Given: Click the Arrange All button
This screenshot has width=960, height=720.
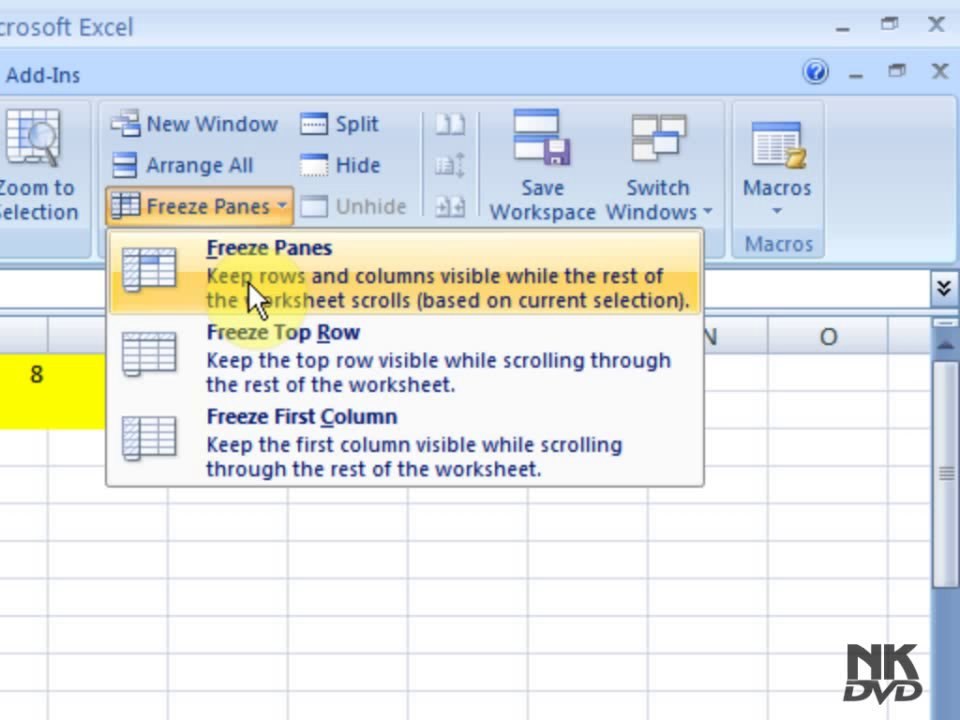Looking at the screenshot, I should coord(182,165).
